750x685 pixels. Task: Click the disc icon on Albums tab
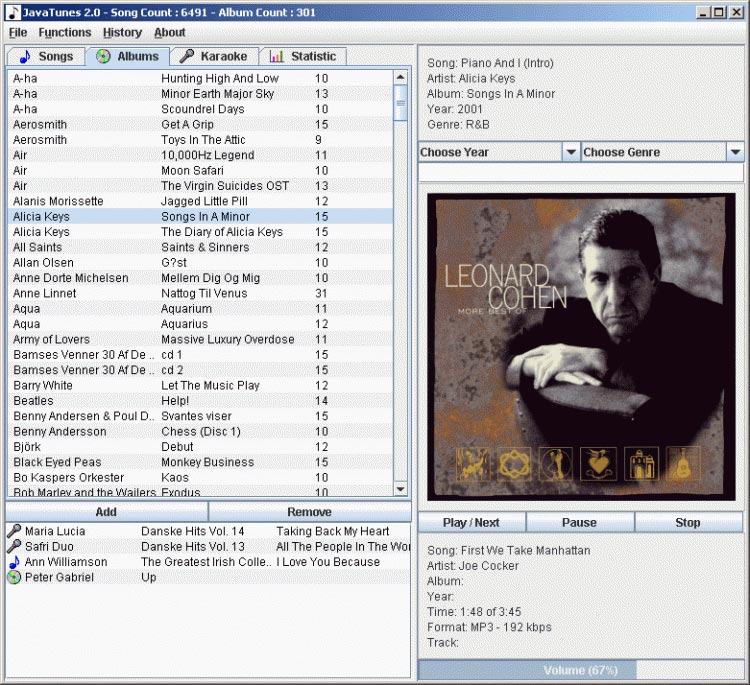pyautogui.click(x=103, y=56)
